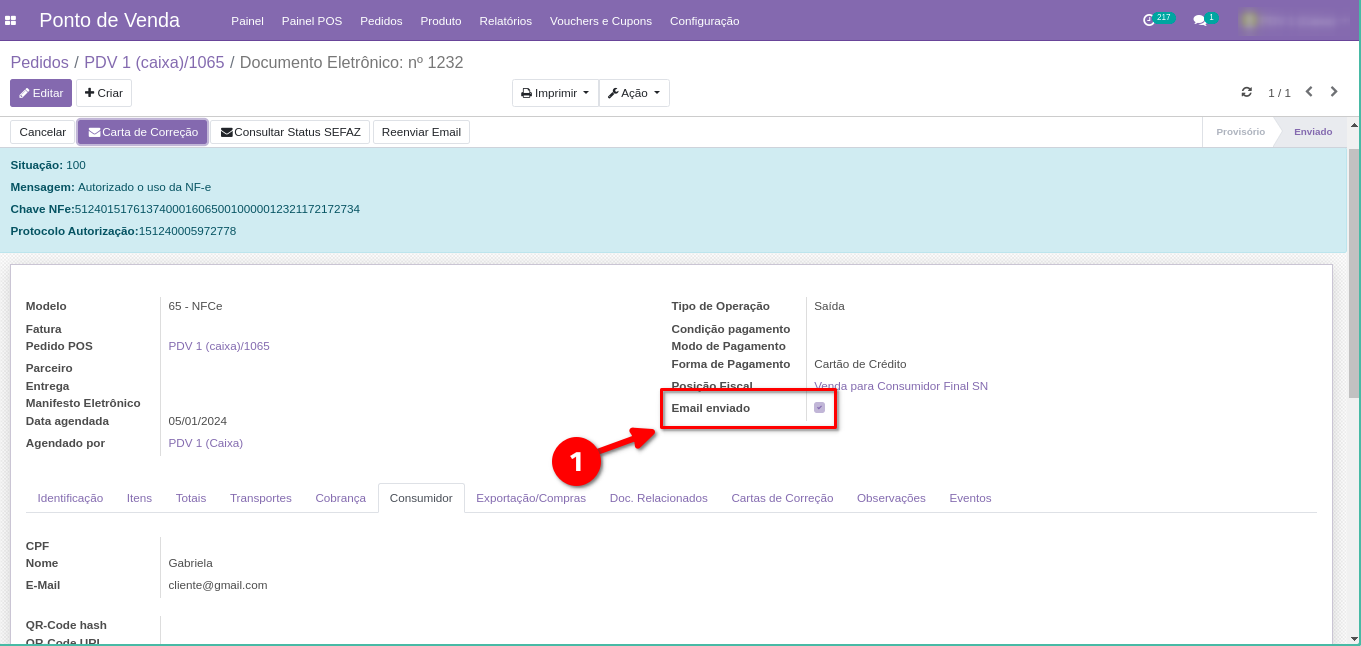Click the Pedidos breadcrumb link

[39, 62]
